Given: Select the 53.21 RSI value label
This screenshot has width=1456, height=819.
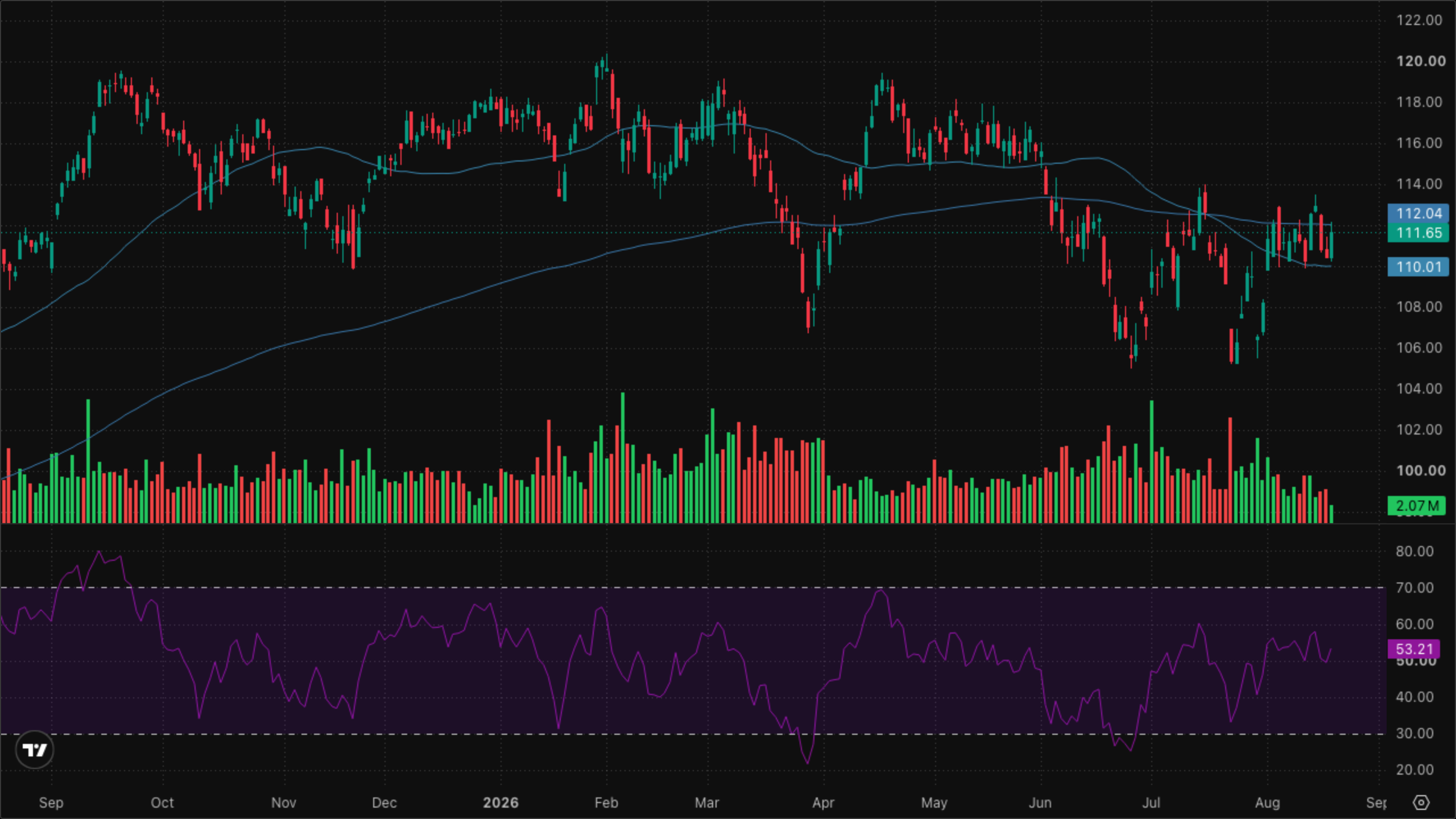Looking at the screenshot, I should pyautogui.click(x=1414, y=649).
